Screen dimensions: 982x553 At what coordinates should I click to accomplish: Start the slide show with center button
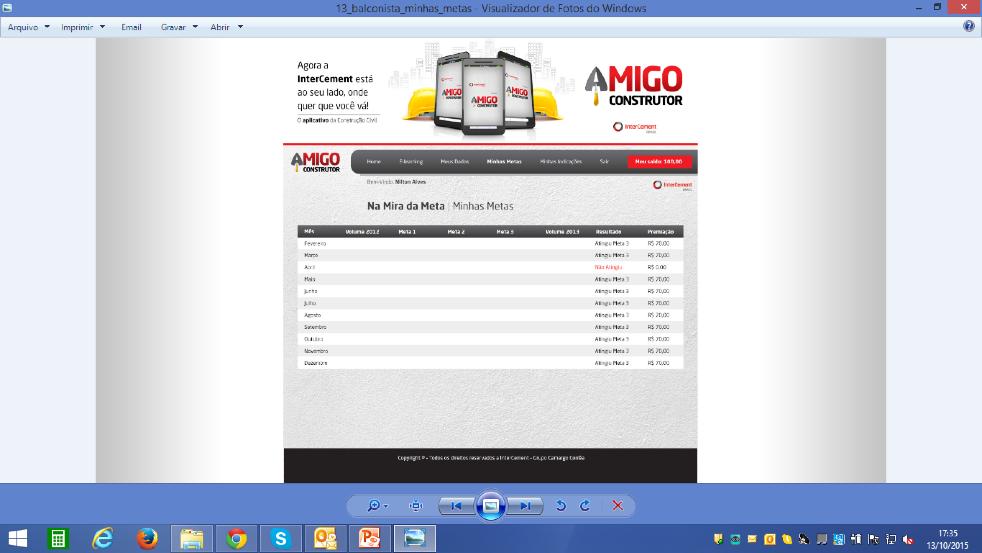coord(491,505)
